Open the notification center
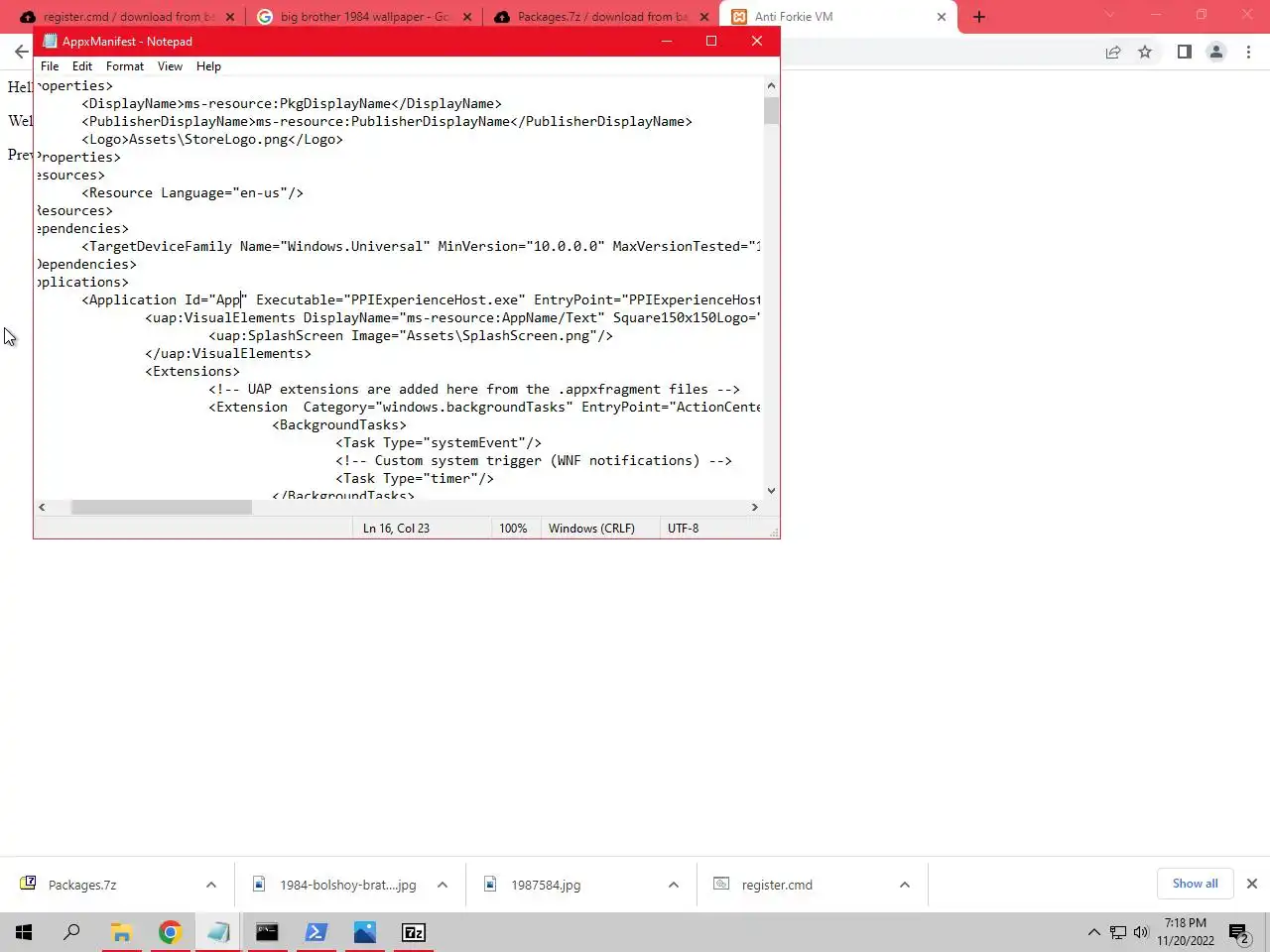The height and width of the screenshot is (952, 1270). 1238,932
